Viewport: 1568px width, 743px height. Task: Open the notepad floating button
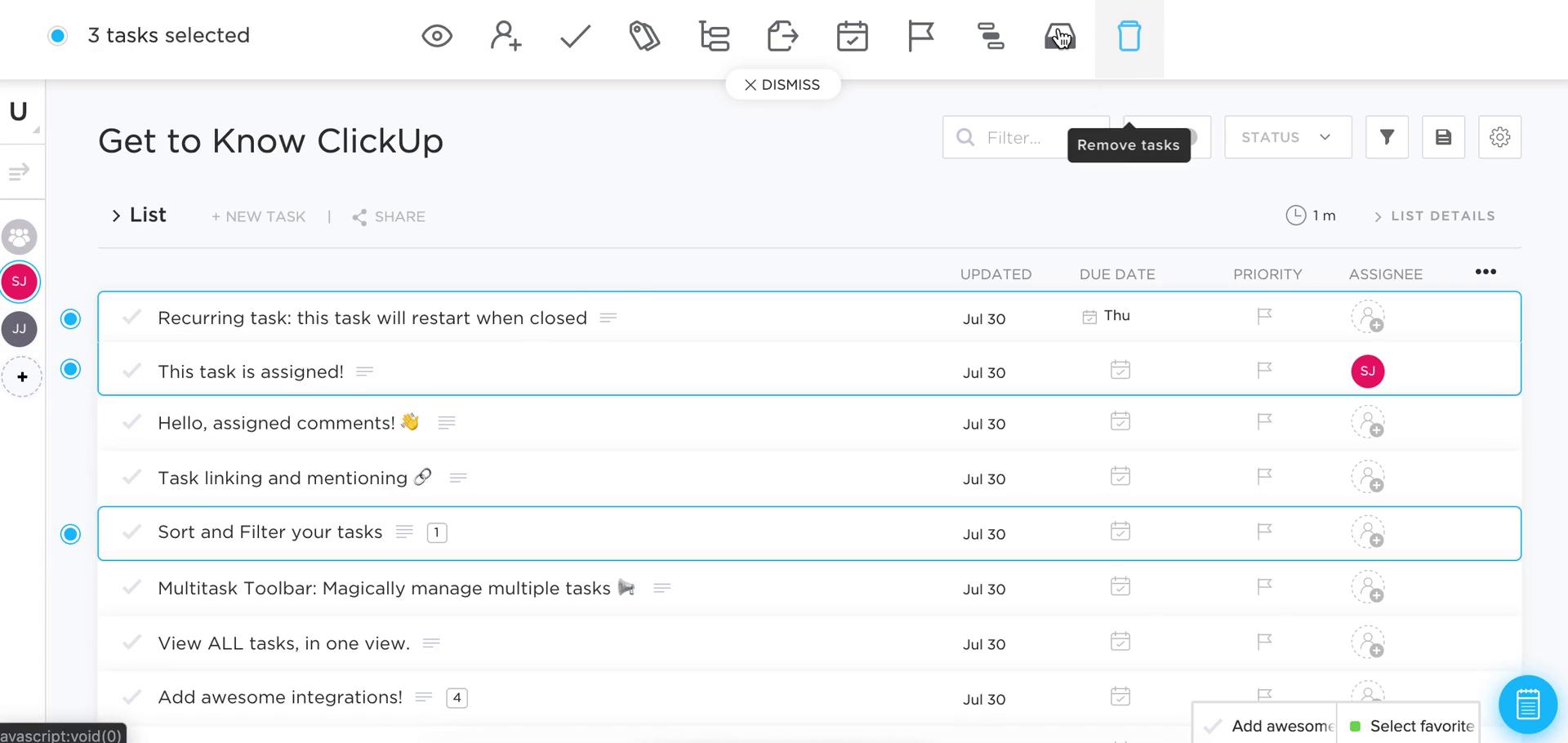[x=1528, y=705]
